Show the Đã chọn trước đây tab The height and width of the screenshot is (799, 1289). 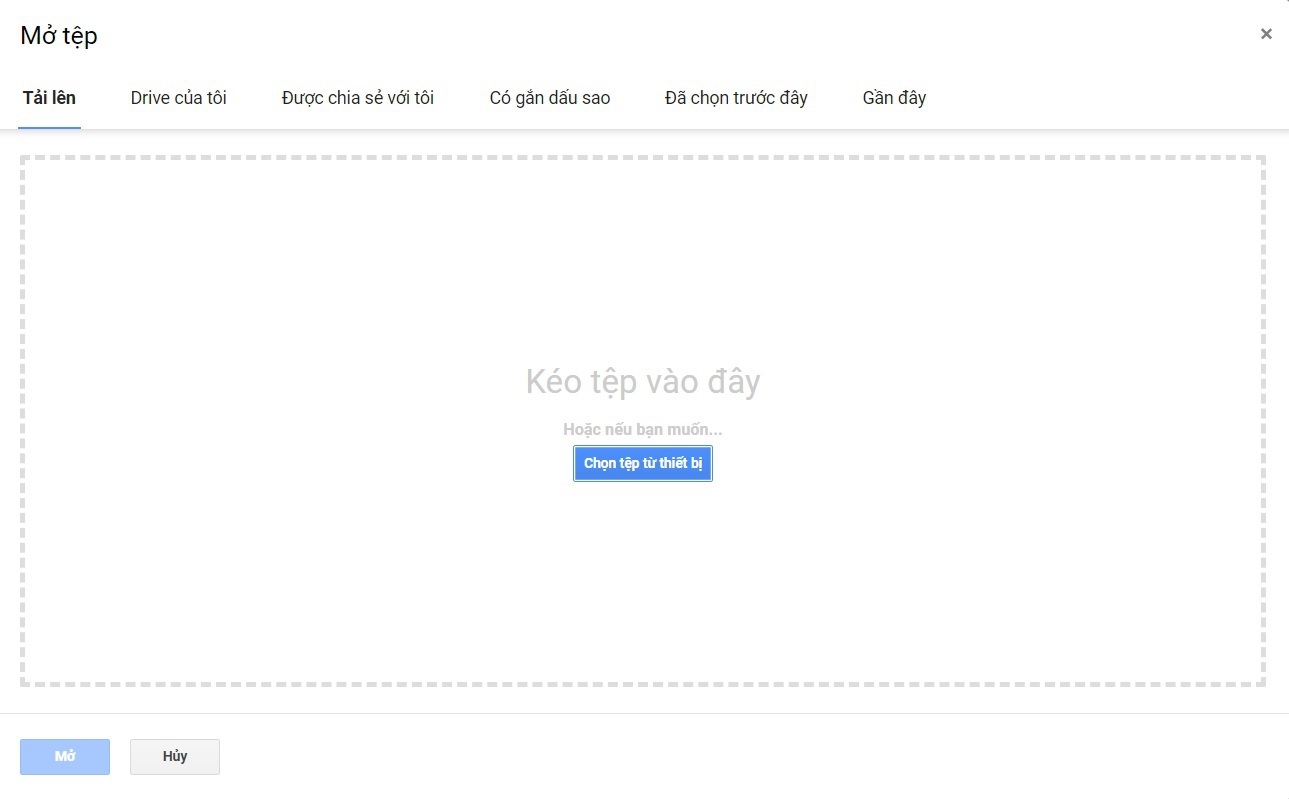[735, 98]
